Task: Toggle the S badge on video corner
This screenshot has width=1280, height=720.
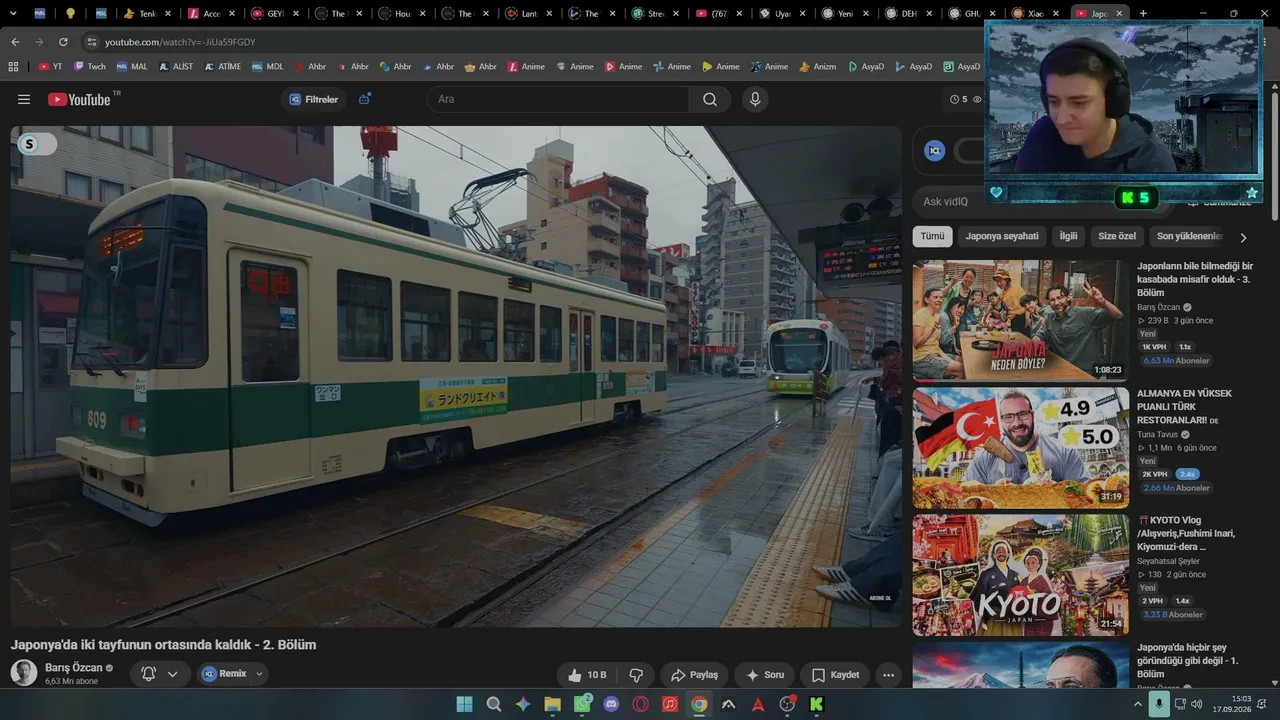Action: point(37,144)
